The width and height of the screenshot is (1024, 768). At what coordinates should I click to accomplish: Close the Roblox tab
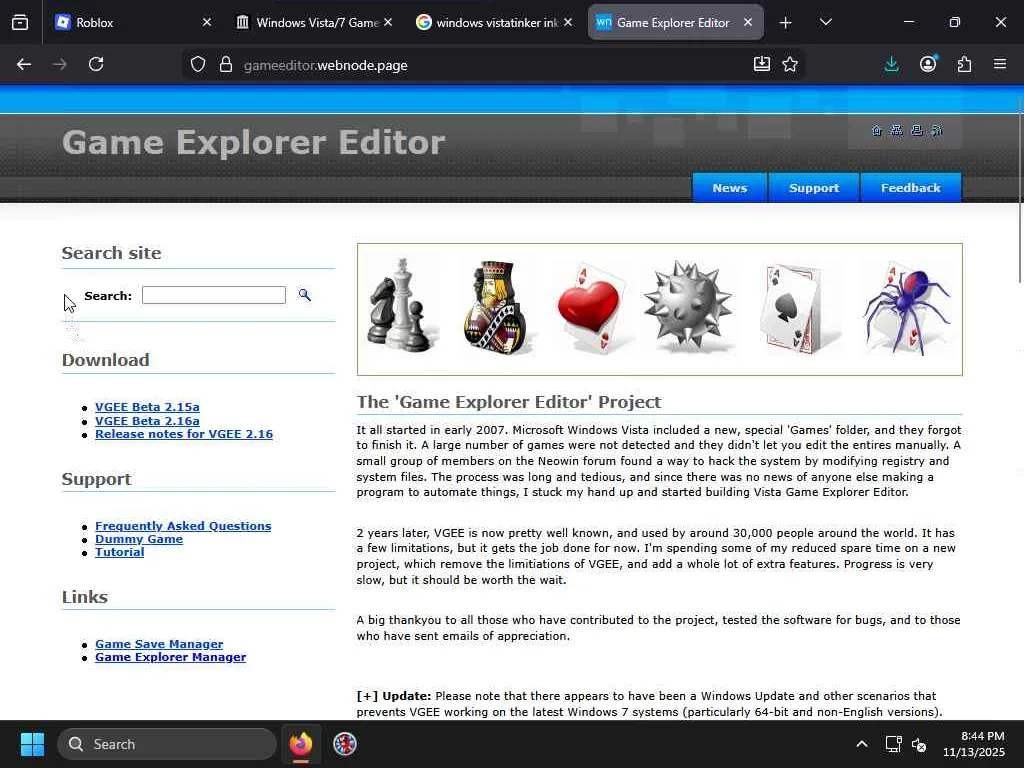(206, 22)
